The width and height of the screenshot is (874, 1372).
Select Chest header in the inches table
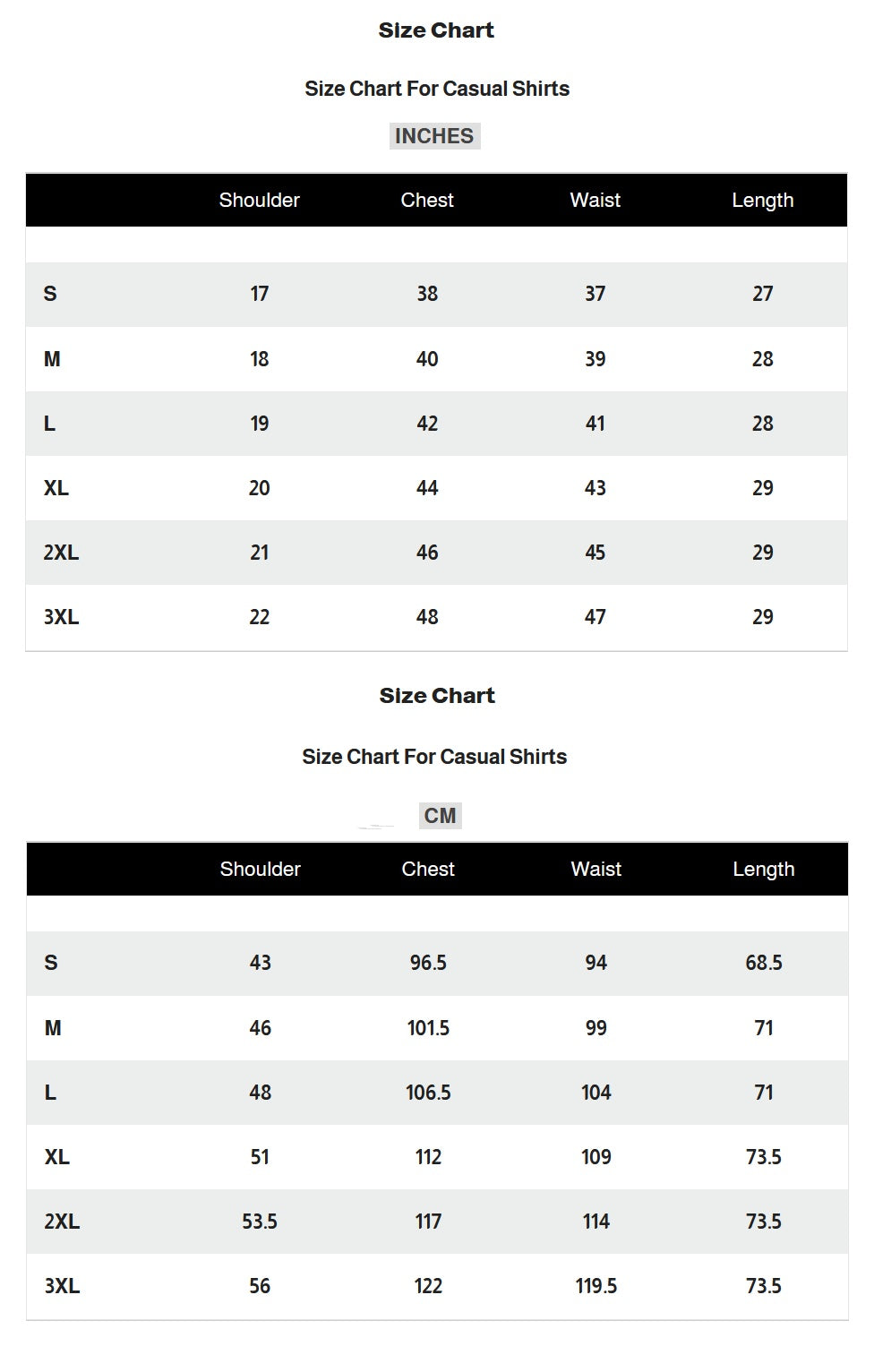[x=427, y=200]
